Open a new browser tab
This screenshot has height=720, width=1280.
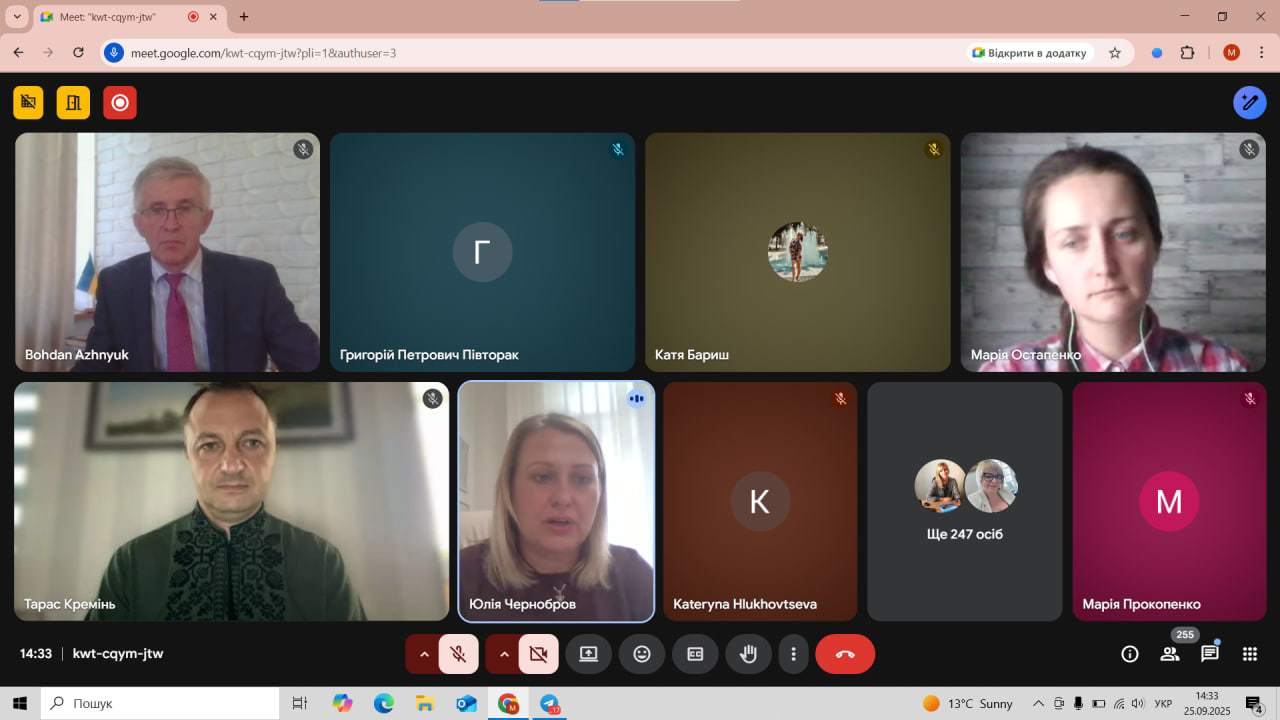[x=244, y=17]
